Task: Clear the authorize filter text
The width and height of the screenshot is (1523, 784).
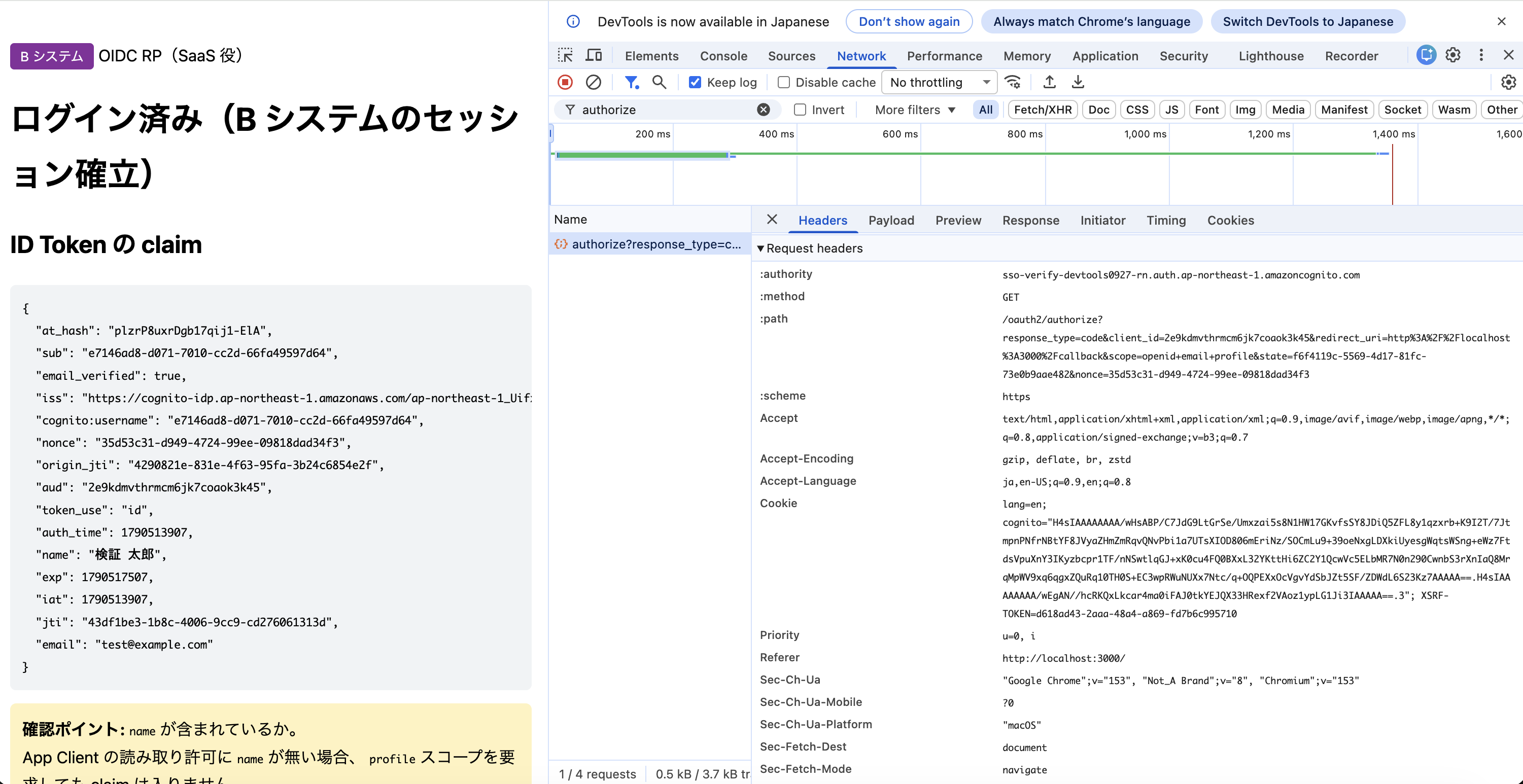Action: pyautogui.click(x=763, y=110)
